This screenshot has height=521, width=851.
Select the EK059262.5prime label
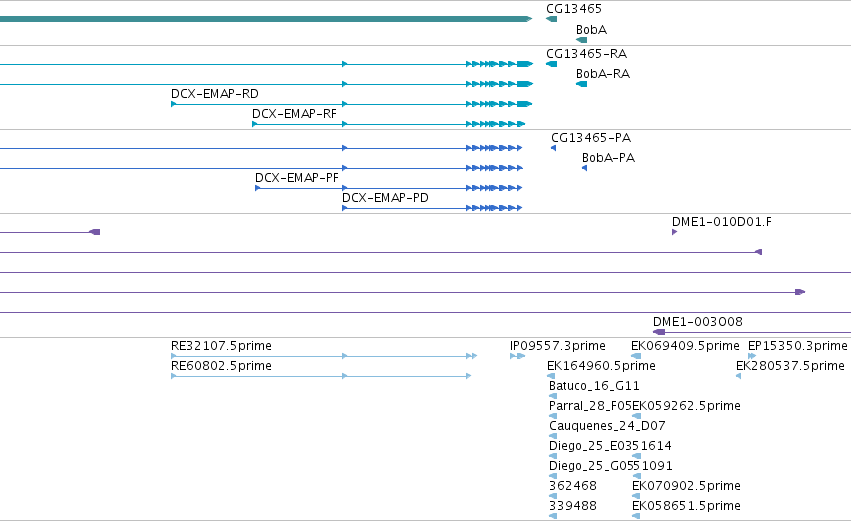pyautogui.click(x=686, y=406)
